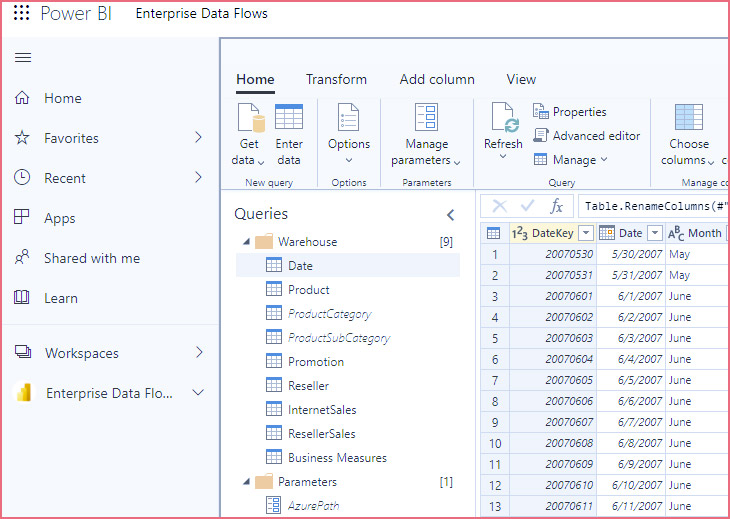Select the cell 20070530 in DateKey

553,254
